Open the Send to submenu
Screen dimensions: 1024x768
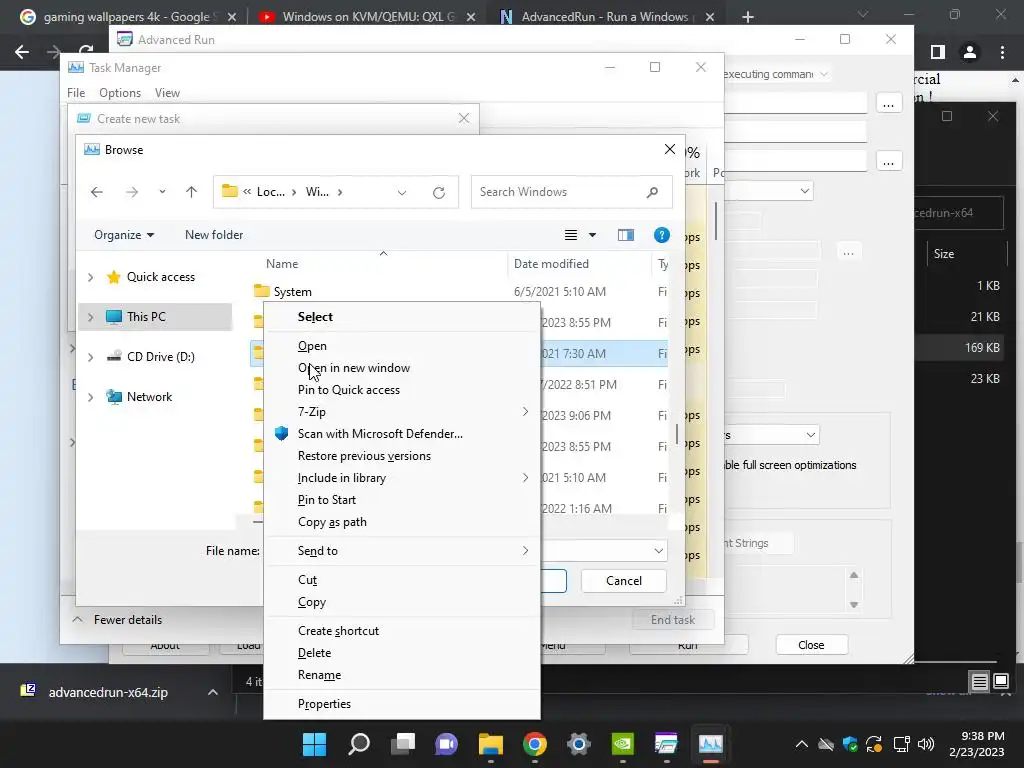click(402, 551)
